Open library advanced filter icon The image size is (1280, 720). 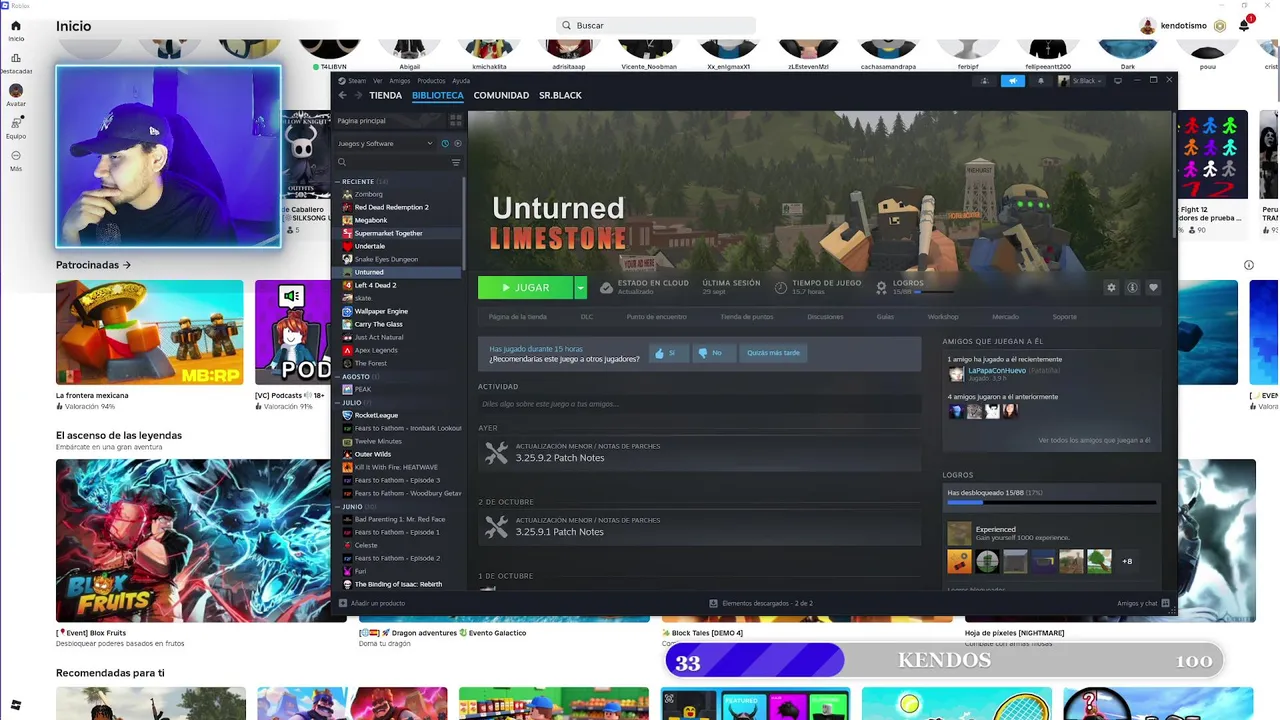[456, 162]
